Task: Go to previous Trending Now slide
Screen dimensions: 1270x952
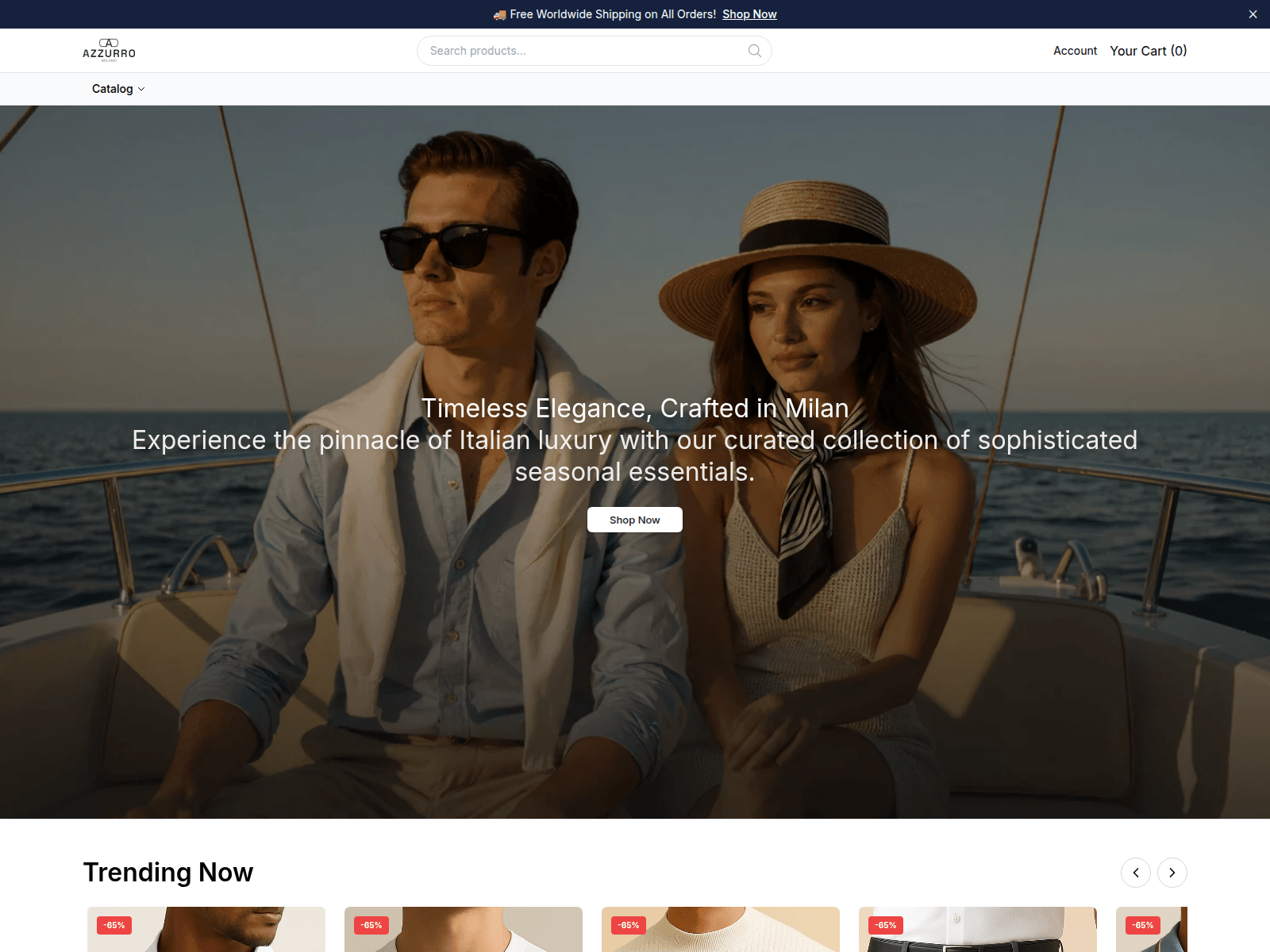Action: [x=1136, y=873]
